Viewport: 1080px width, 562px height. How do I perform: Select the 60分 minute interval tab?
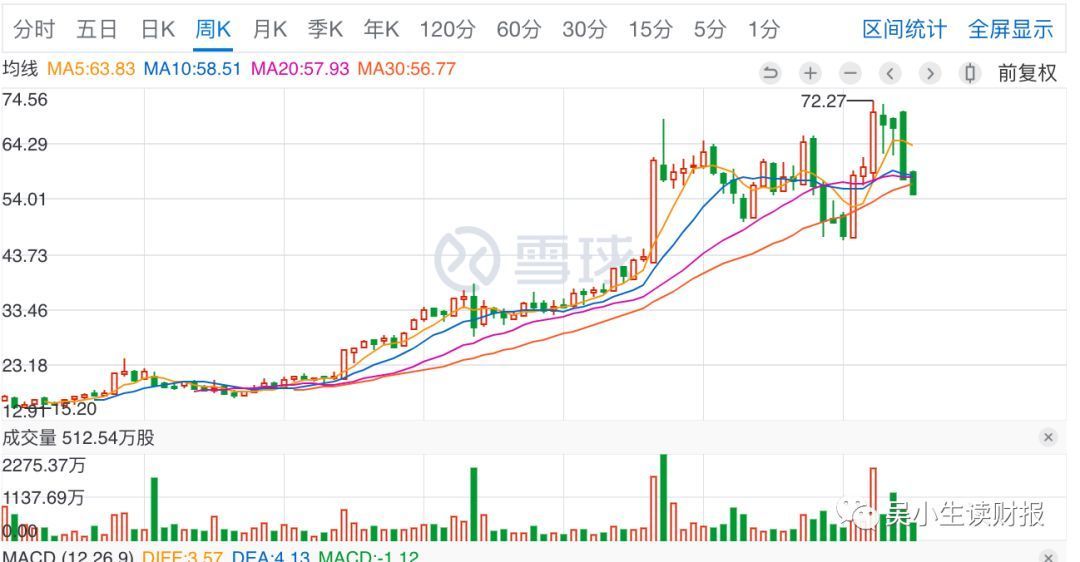[518, 29]
